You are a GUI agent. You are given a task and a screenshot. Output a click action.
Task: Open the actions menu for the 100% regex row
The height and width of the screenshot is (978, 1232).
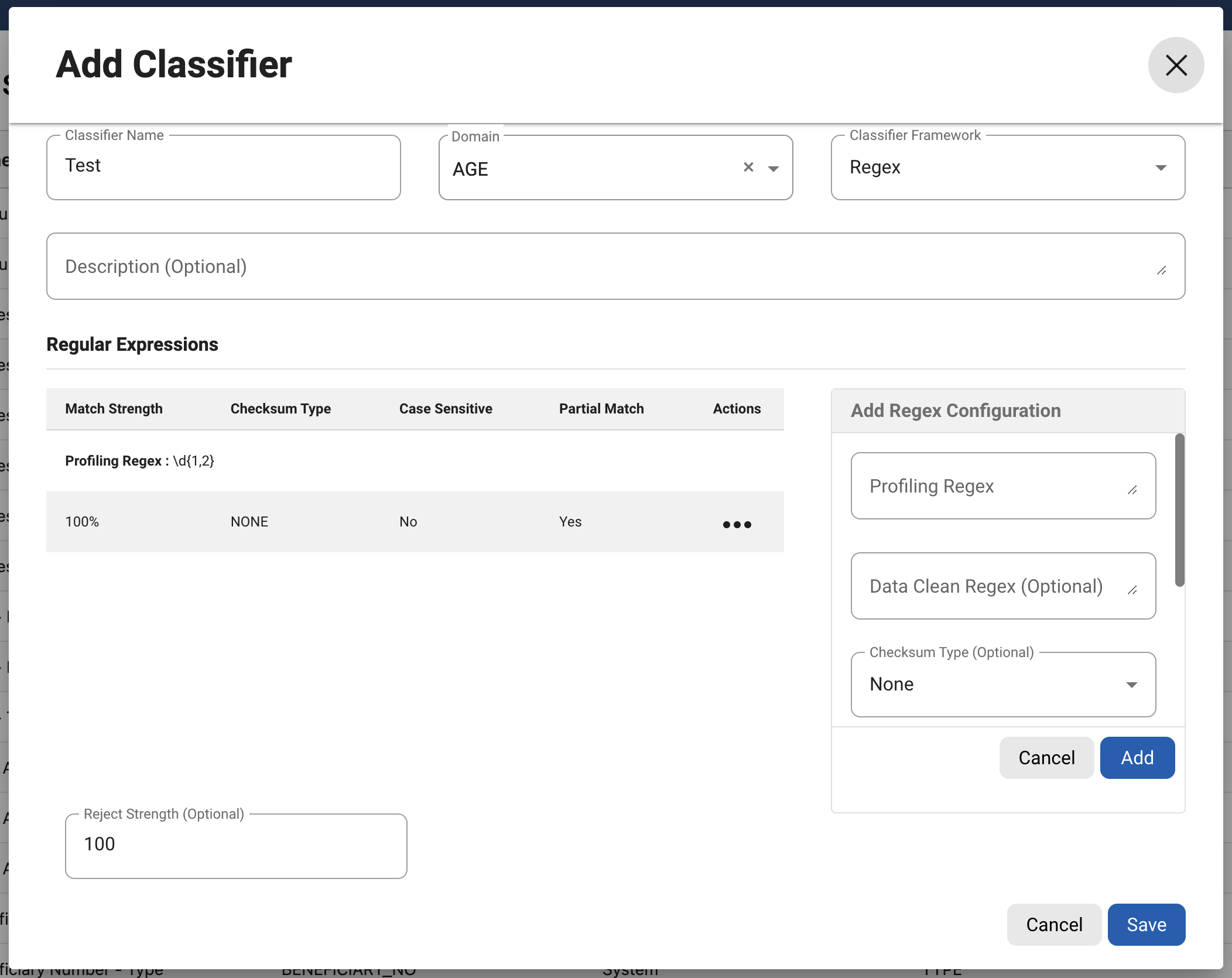(737, 525)
